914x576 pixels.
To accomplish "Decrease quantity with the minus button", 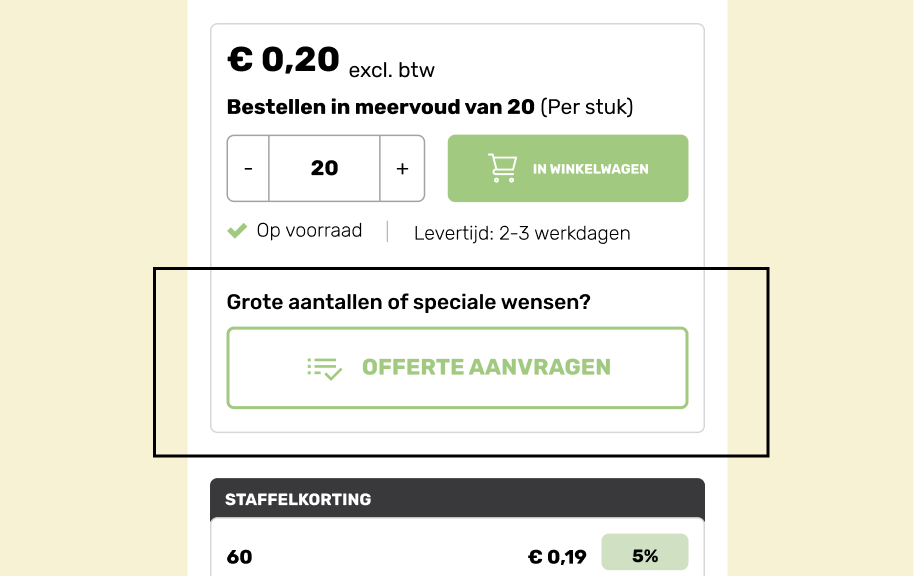I will coord(248,168).
